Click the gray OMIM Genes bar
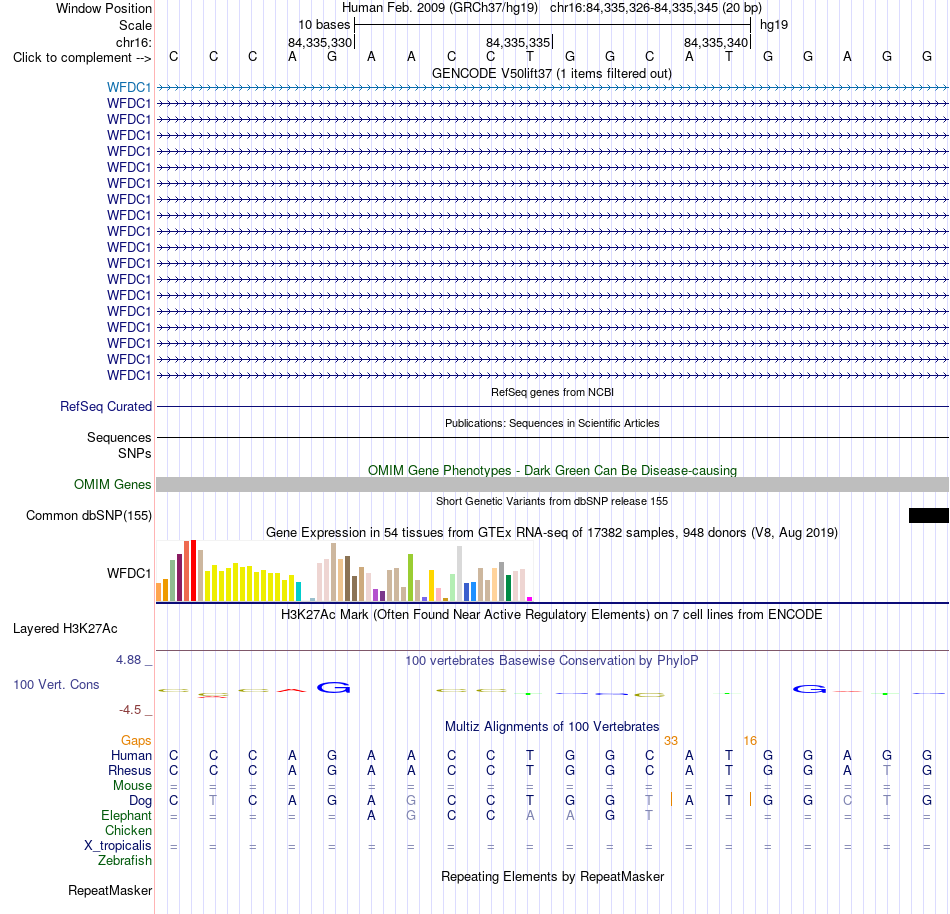Image resolution: width=950 pixels, height=914 pixels. click(x=552, y=485)
